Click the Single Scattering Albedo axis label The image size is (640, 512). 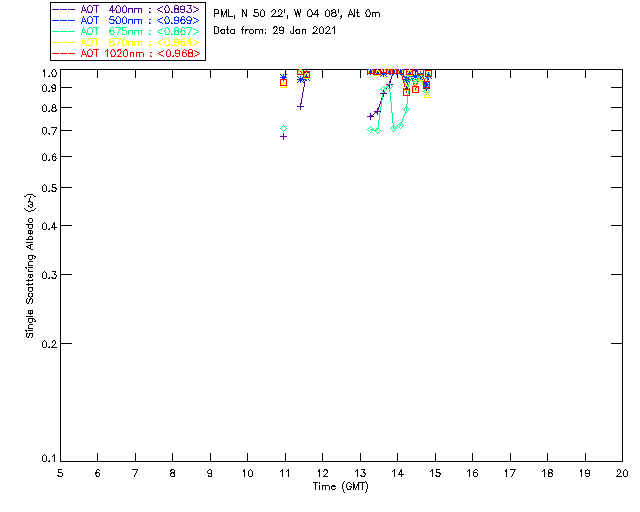tap(30, 266)
